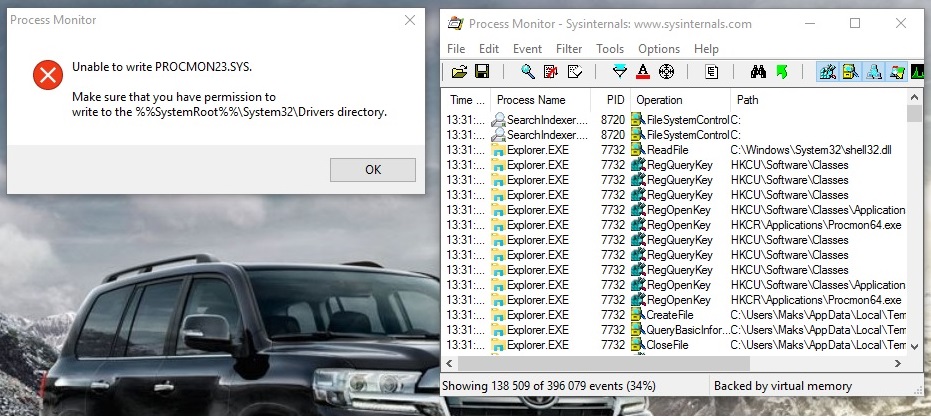
Task: Select the CloseFile event row
Action: [675, 345]
